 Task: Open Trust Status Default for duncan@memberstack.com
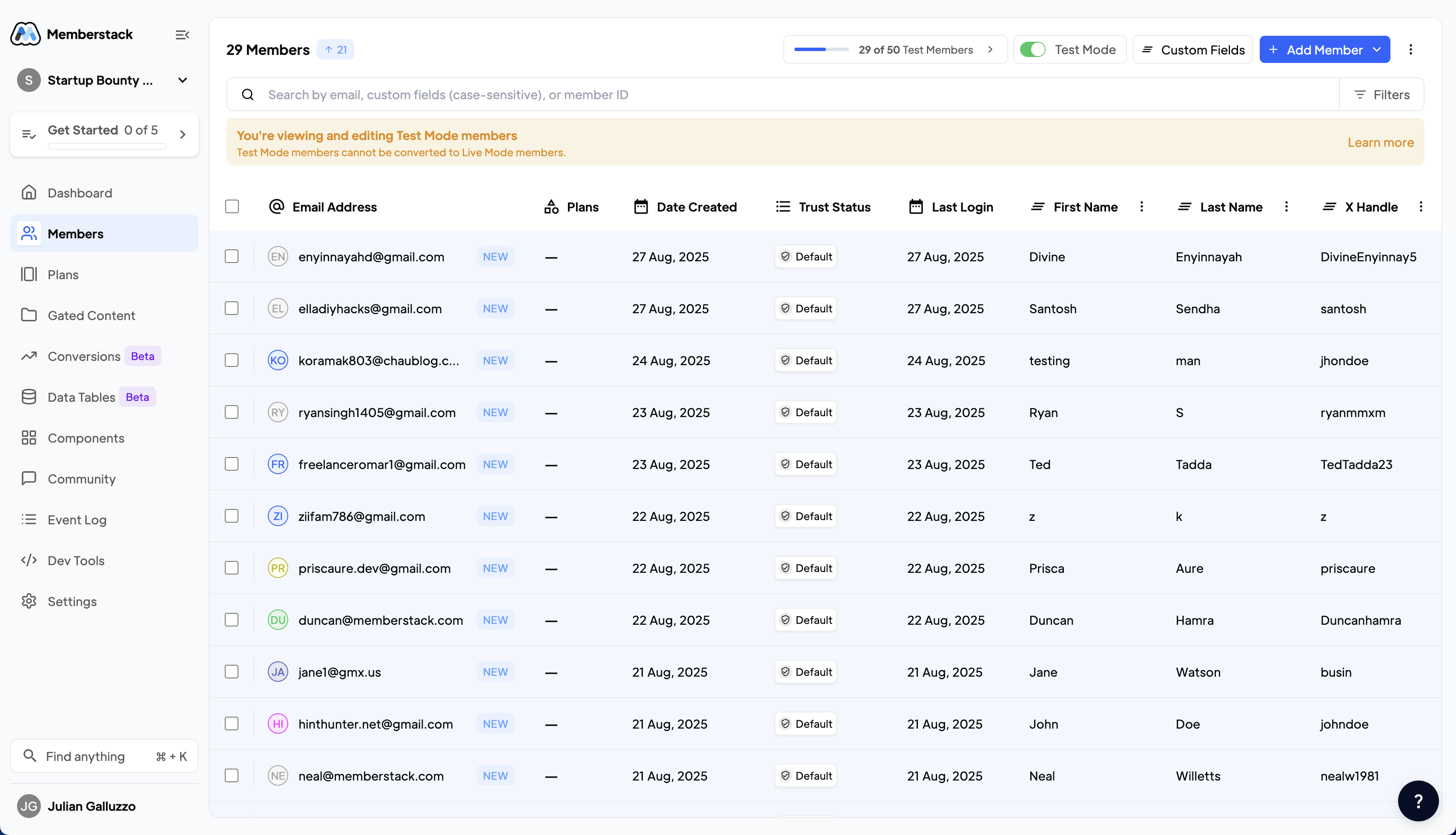pyautogui.click(x=806, y=620)
